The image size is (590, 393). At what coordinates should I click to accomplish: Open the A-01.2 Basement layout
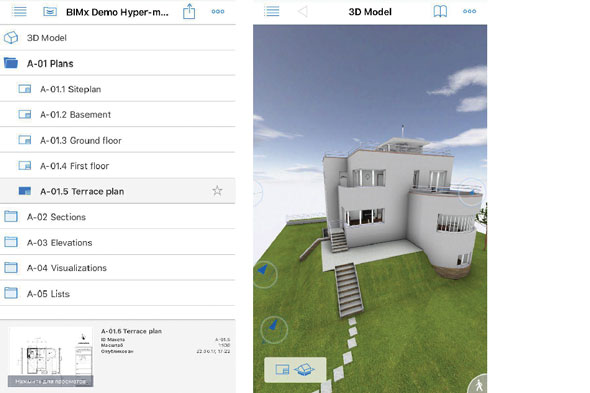point(118,114)
